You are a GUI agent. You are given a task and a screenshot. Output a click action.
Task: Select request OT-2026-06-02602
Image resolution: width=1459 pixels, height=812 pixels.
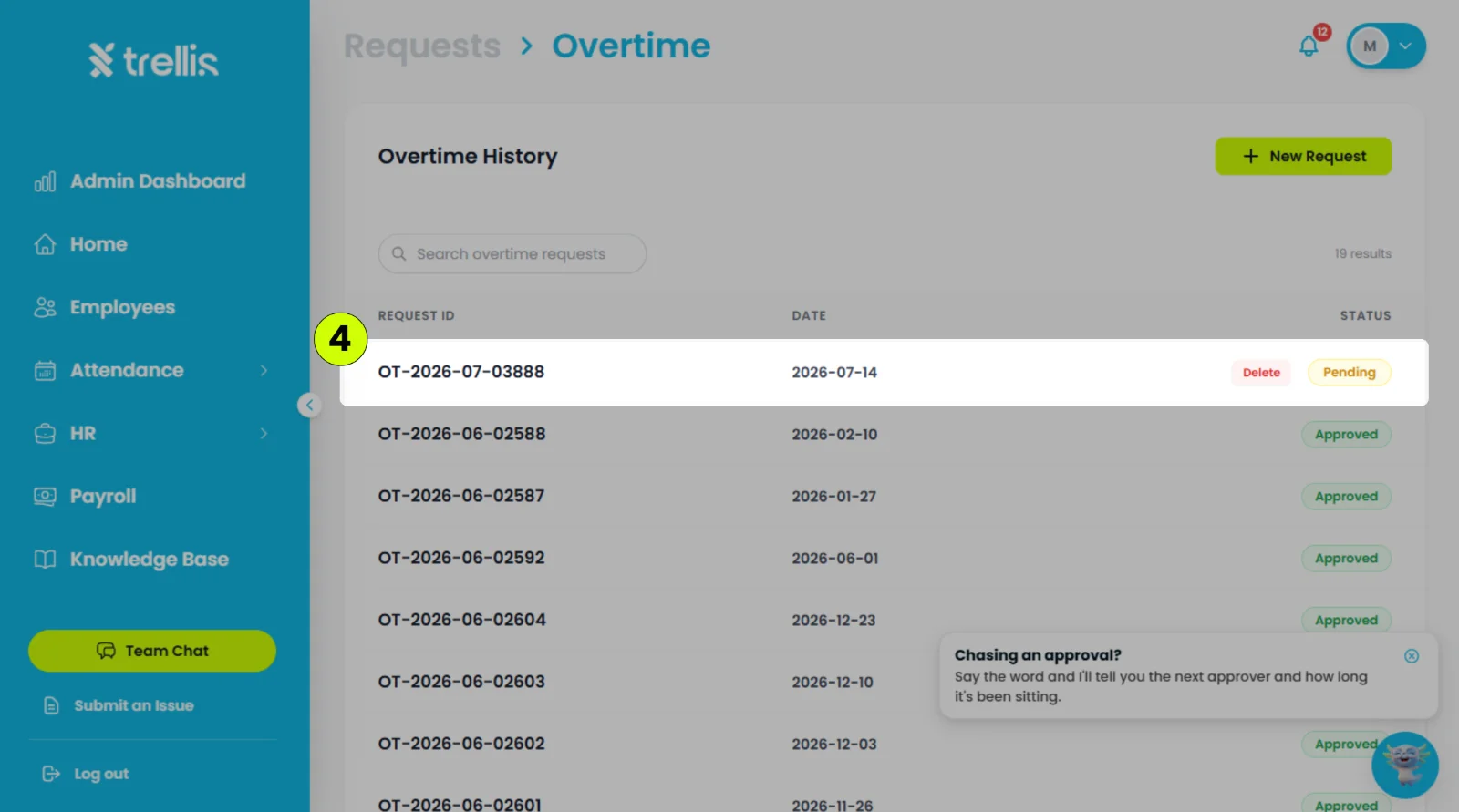pos(461,744)
